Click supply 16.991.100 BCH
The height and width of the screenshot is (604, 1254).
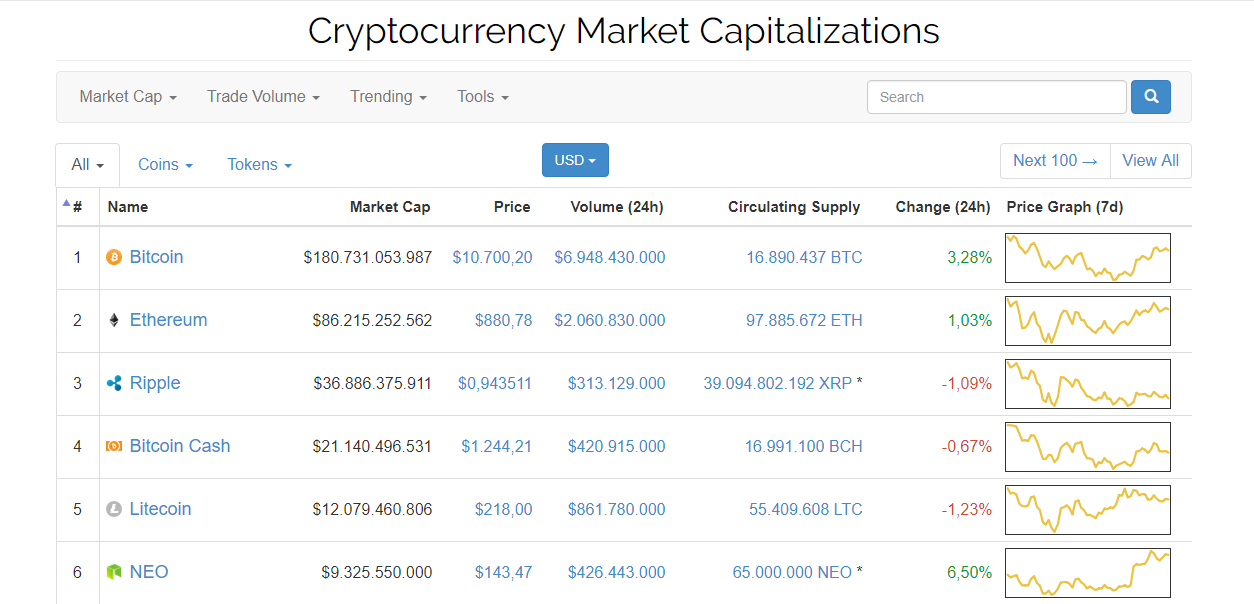click(x=804, y=446)
